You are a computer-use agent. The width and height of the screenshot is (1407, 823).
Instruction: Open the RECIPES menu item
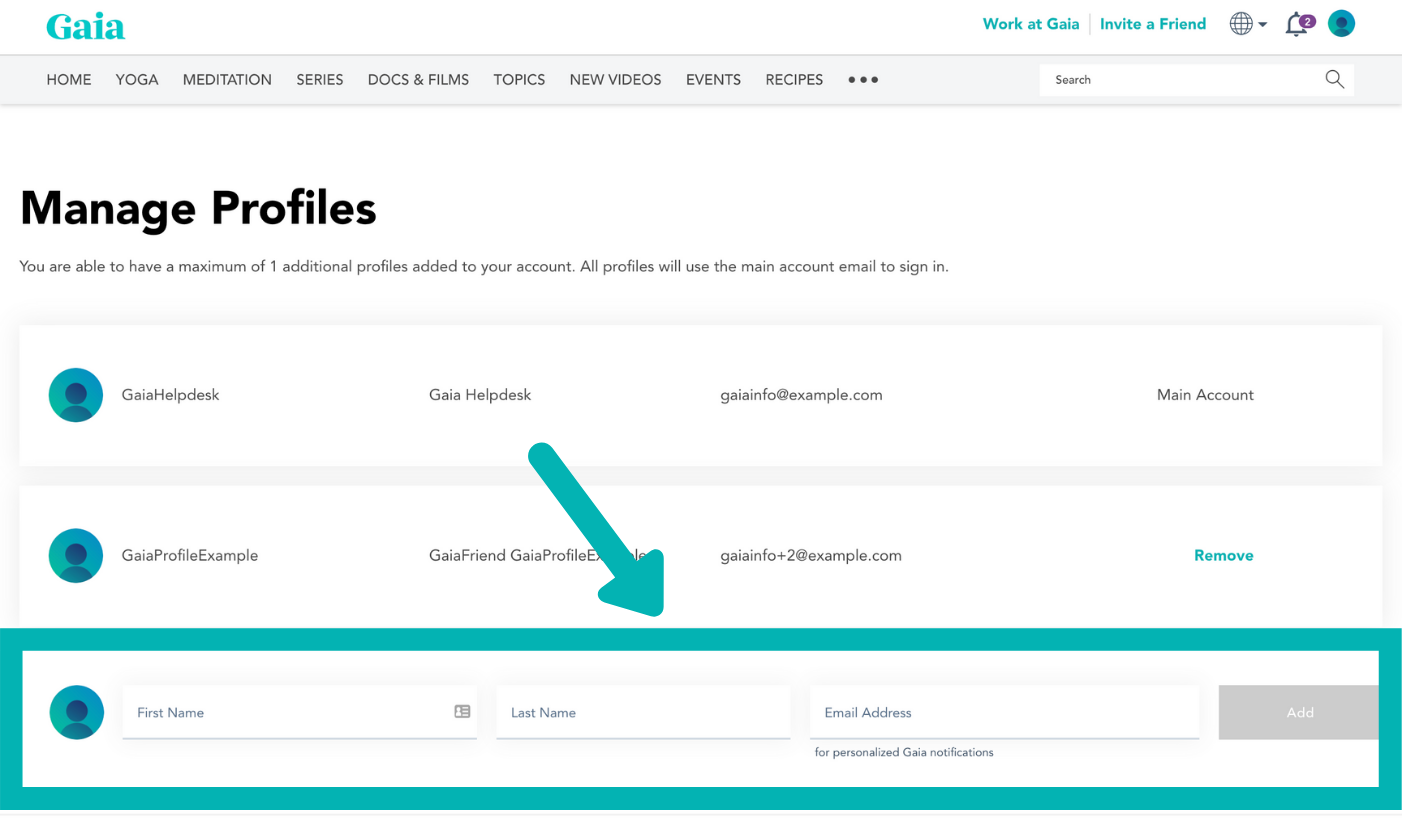point(794,80)
